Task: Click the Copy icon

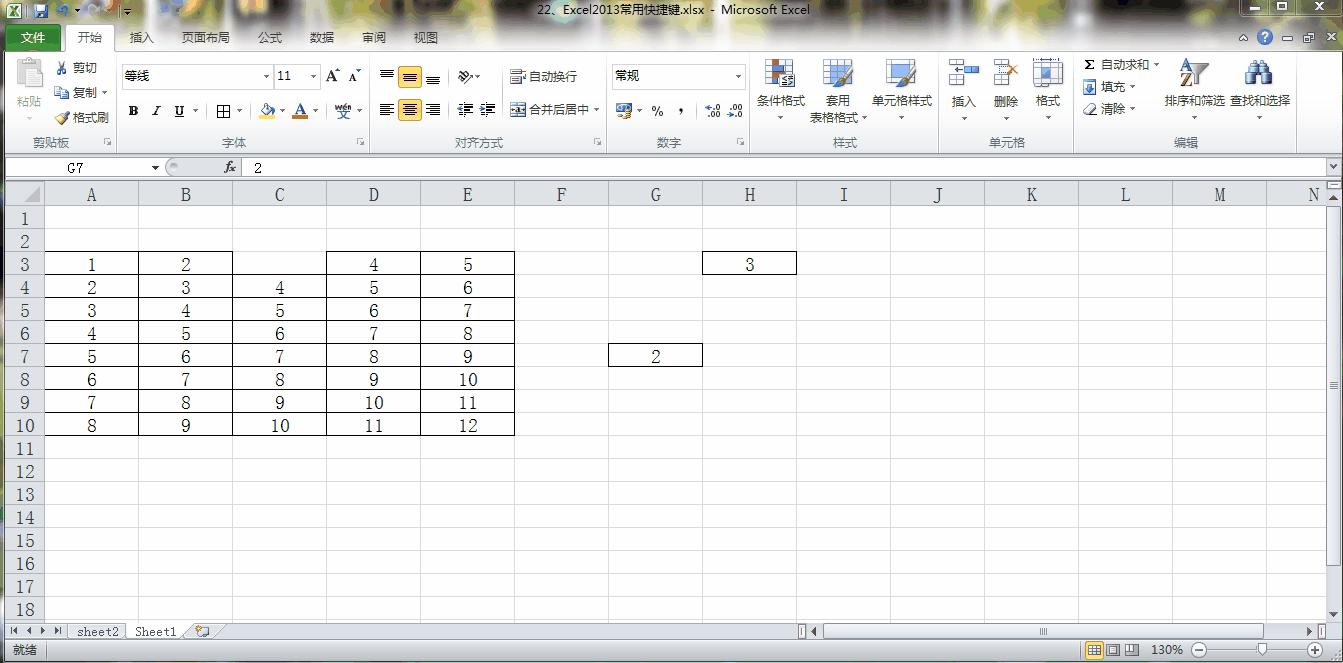Action: pos(62,92)
